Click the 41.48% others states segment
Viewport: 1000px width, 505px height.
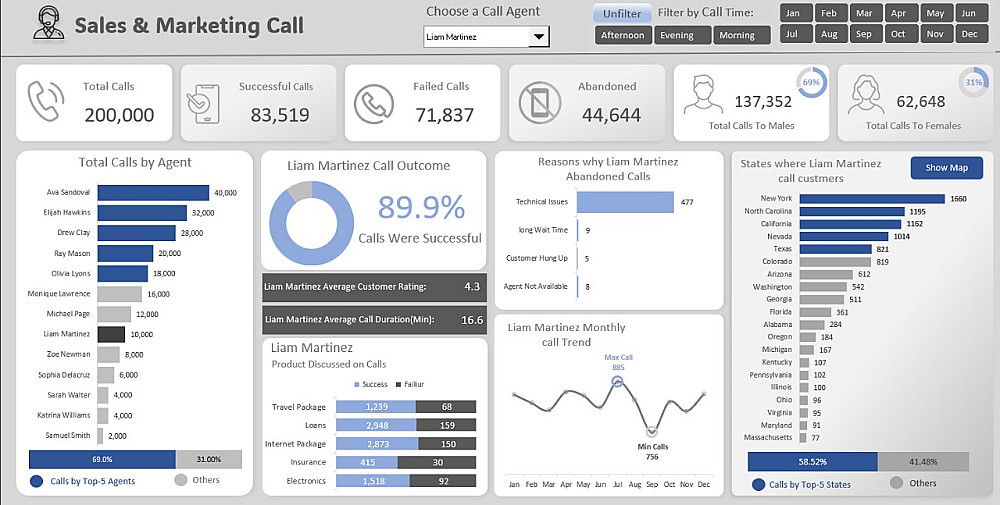923,462
